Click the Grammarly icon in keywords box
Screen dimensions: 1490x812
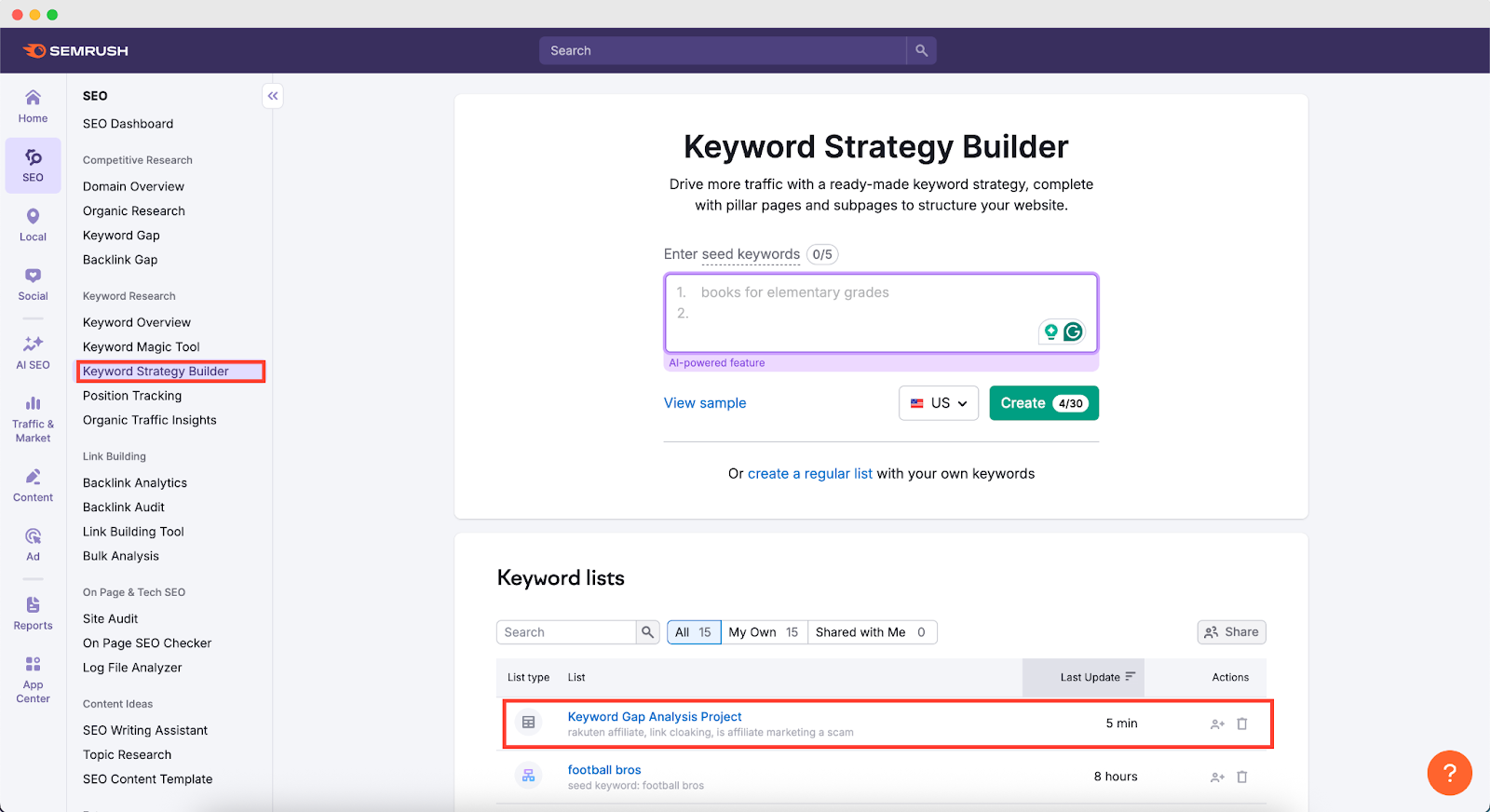pos(1073,332)
